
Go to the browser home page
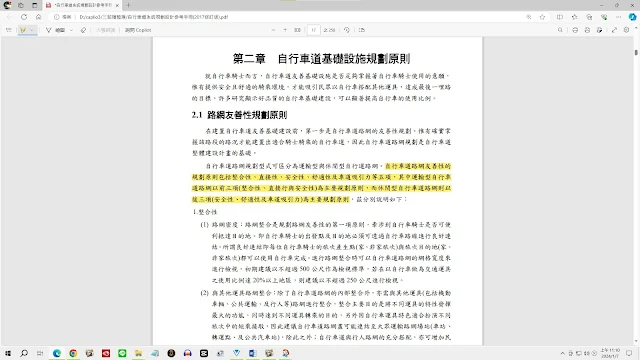point(38,17)
